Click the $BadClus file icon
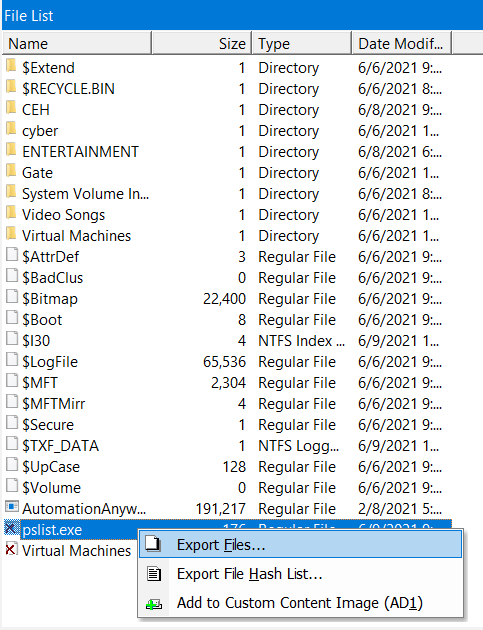This screenshot has width=483, height=630. pyautogui.click(x=12, y=276)
